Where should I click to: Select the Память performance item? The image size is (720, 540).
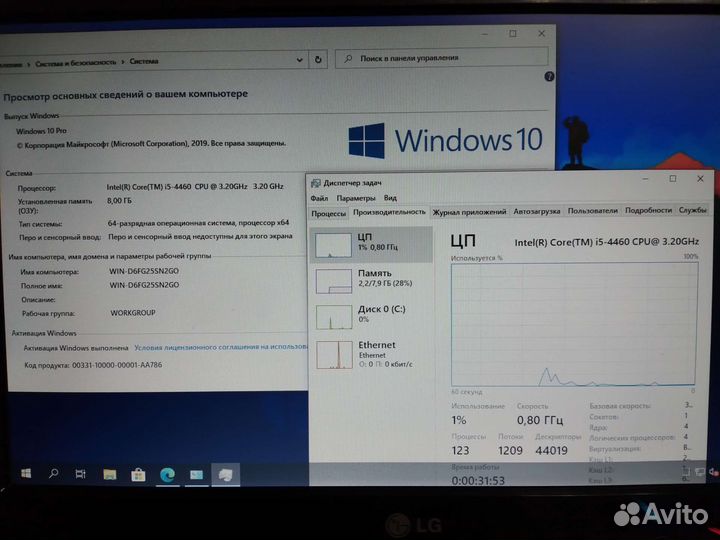click(371, 280)
